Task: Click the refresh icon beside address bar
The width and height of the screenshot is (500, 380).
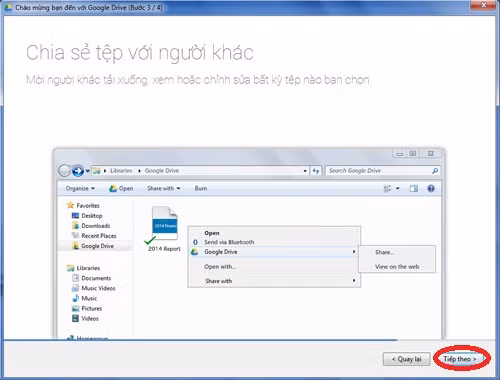Action: [x=316, y=171]
